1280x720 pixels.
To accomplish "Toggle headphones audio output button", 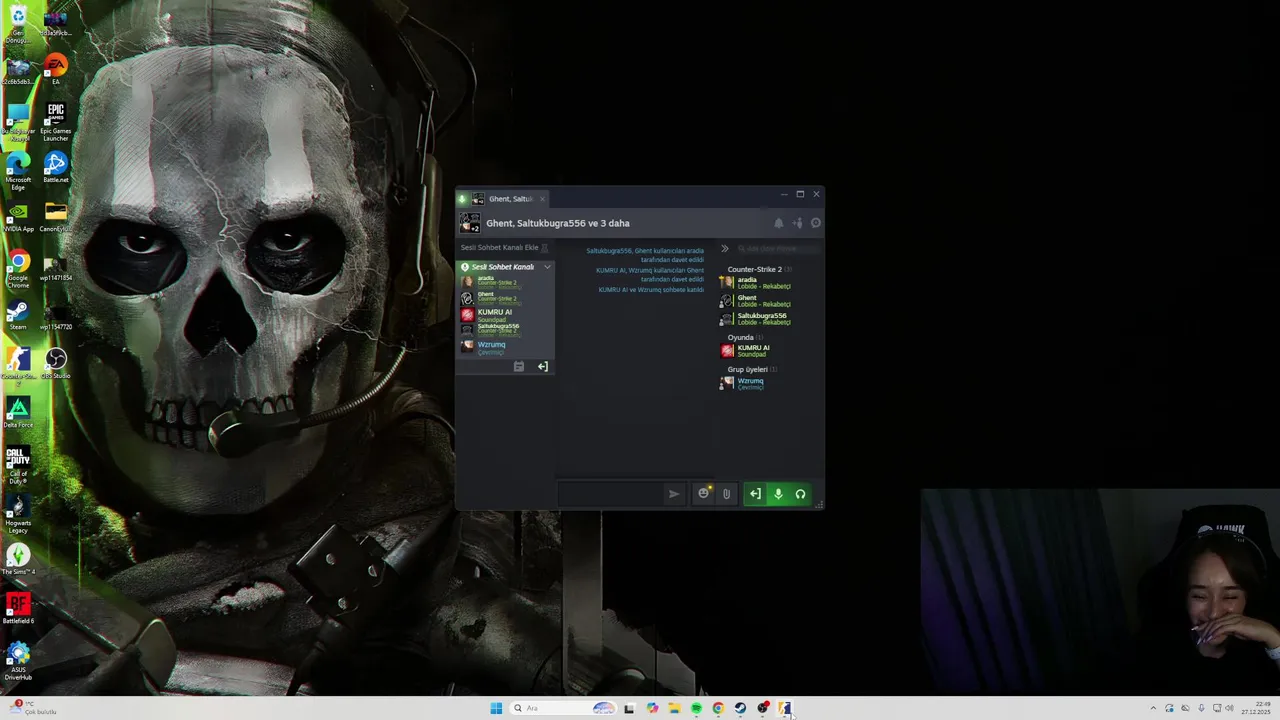I will coord(800,493).
